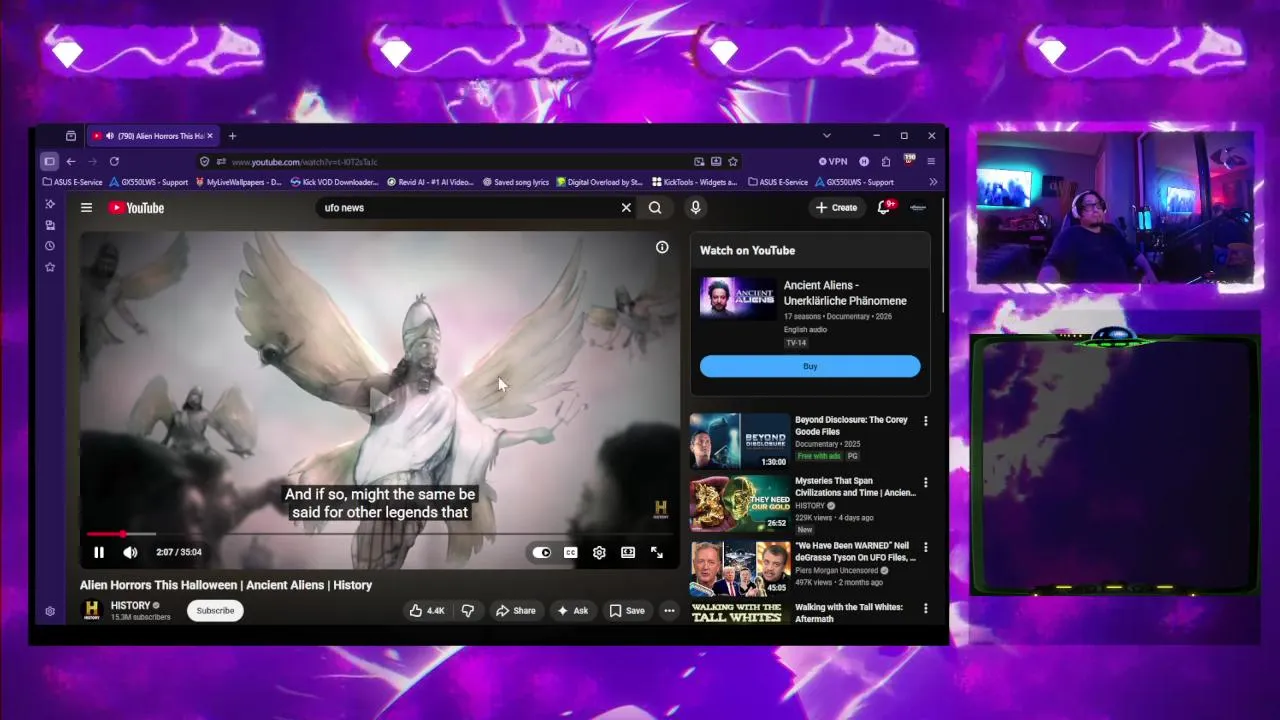Open the 'KickTools - Widgets' bookmark
Image resolution: width=1280 pixels, height=720 pixels.
coord(694,182)
